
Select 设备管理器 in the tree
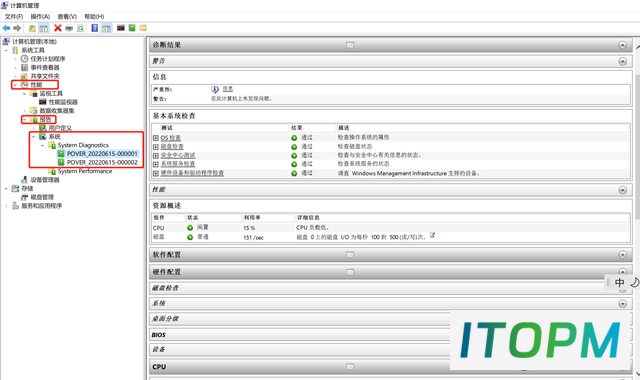click(45, 180)
